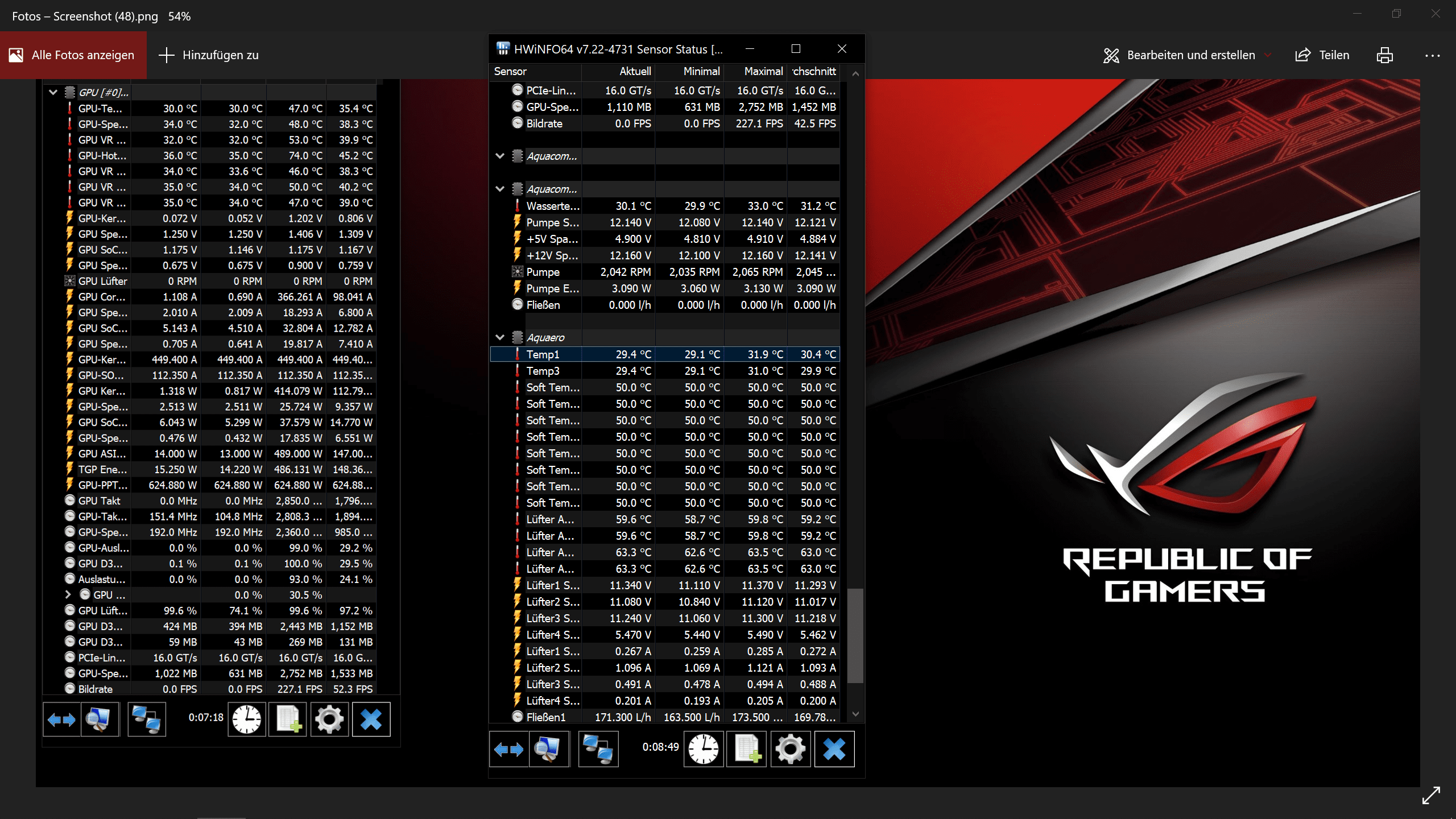Click the log file icon with green plus
Viewport: 1456px width, 819px height.
tap(747, 749)
